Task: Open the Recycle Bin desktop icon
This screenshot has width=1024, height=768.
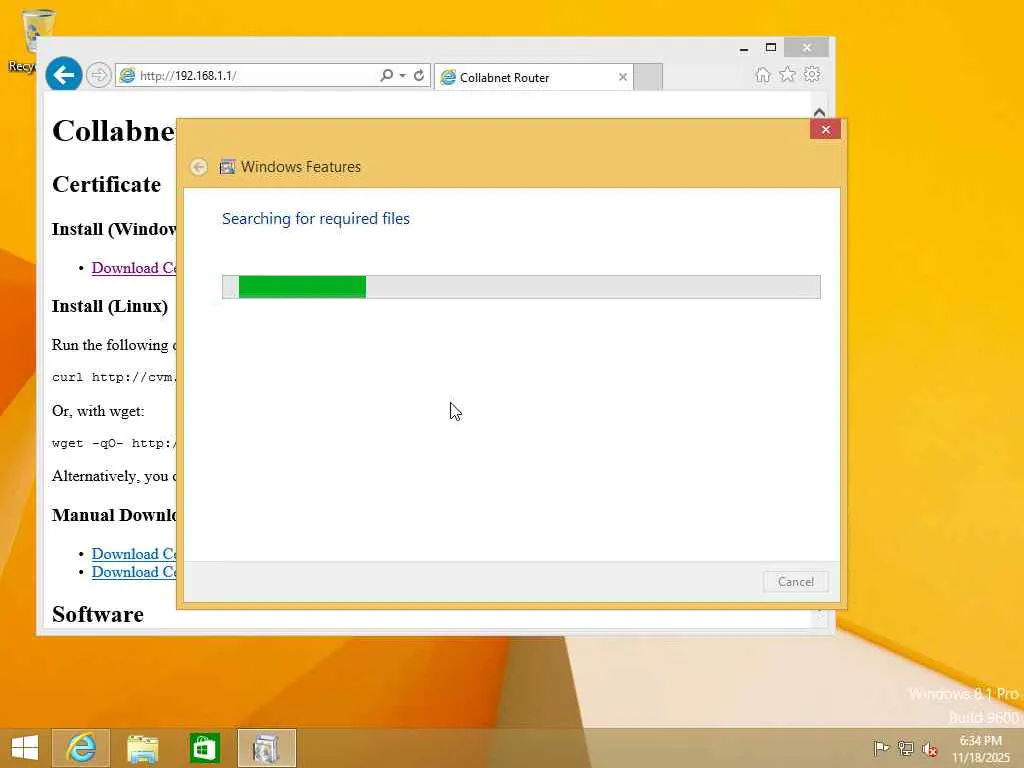Action: 29,40
